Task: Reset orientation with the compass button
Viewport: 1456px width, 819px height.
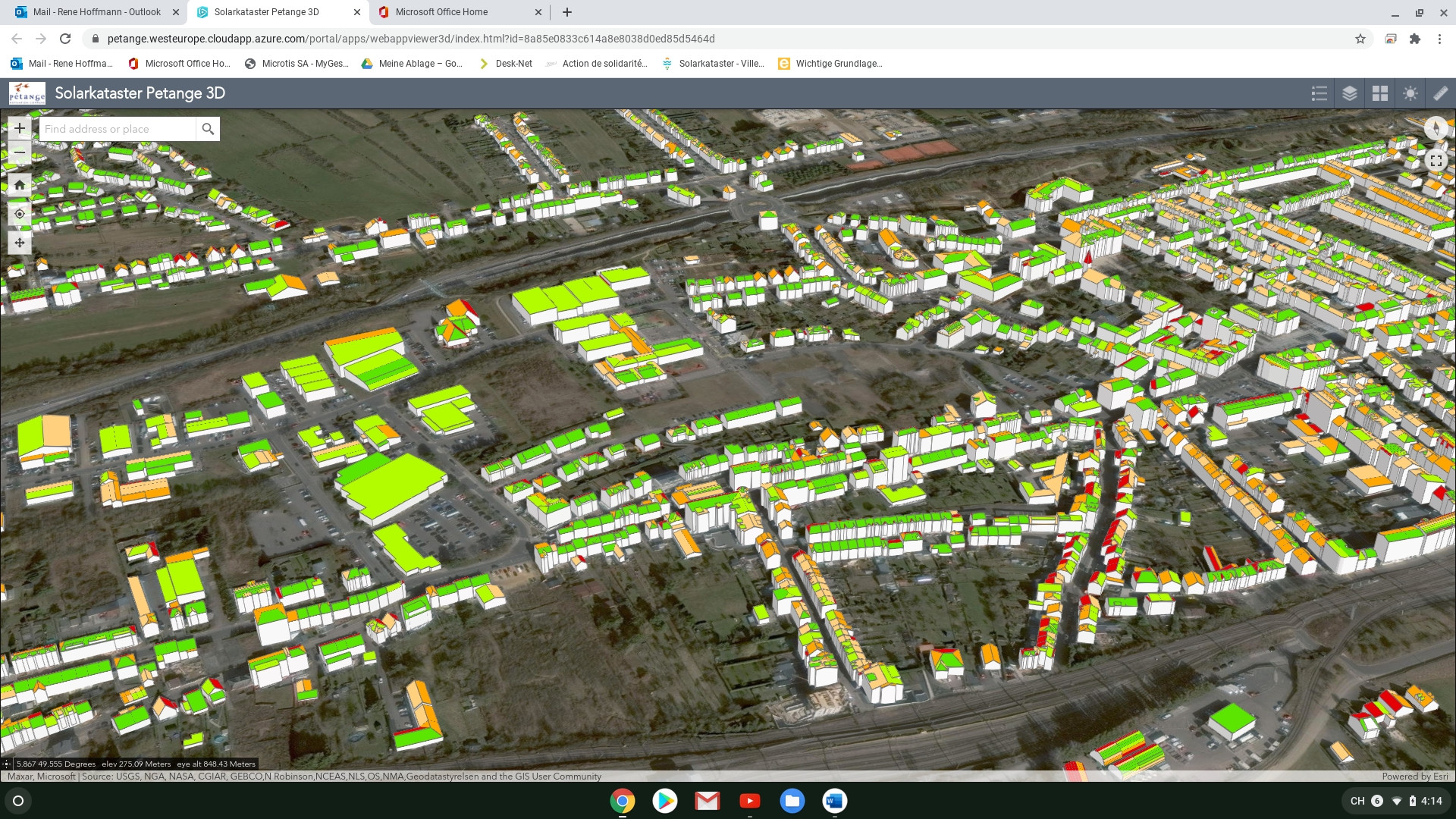Action: tap(1436, 128)
